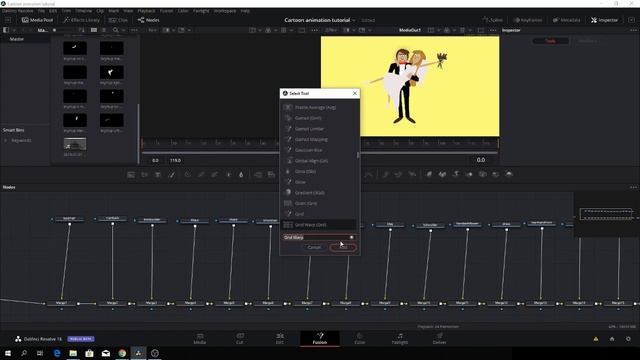Screen dimensions: 640x360
Task: Add a Merge node from the toolbar
Action: [258, 175]
